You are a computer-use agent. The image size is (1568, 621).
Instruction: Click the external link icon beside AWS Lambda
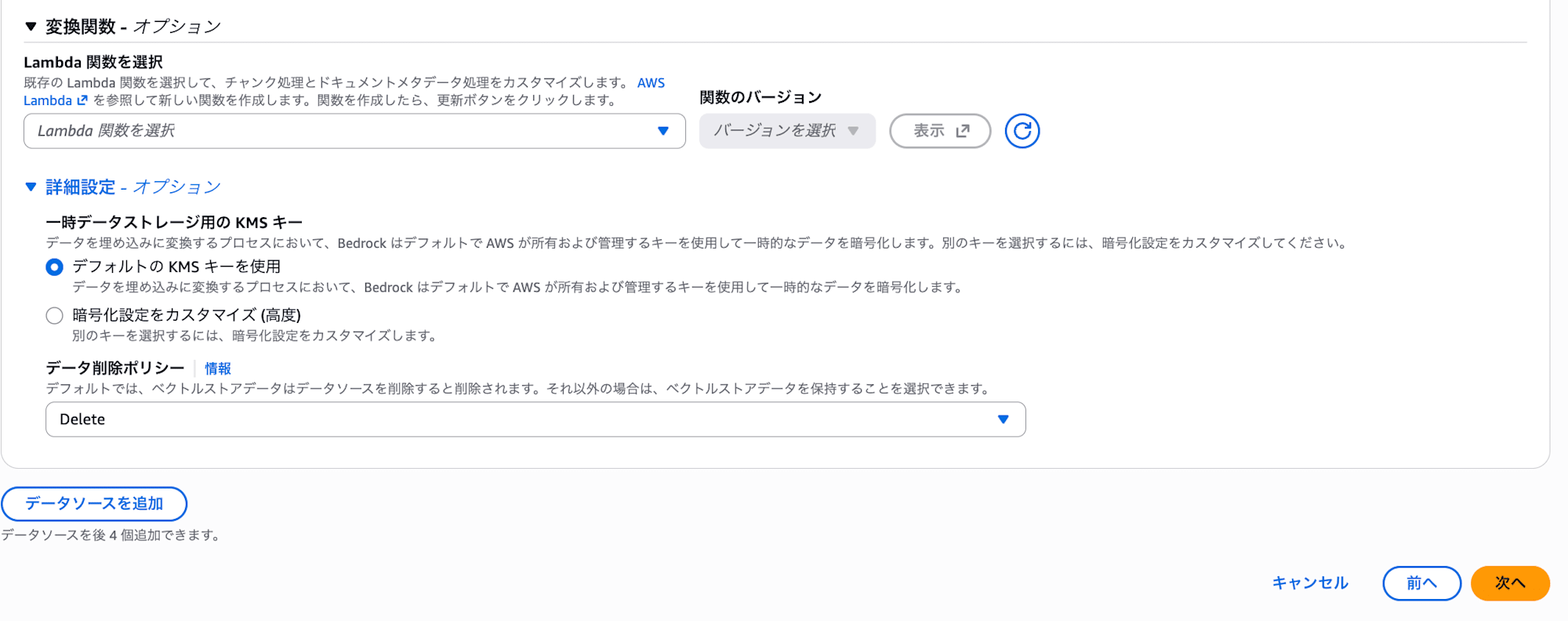(82, 100)
